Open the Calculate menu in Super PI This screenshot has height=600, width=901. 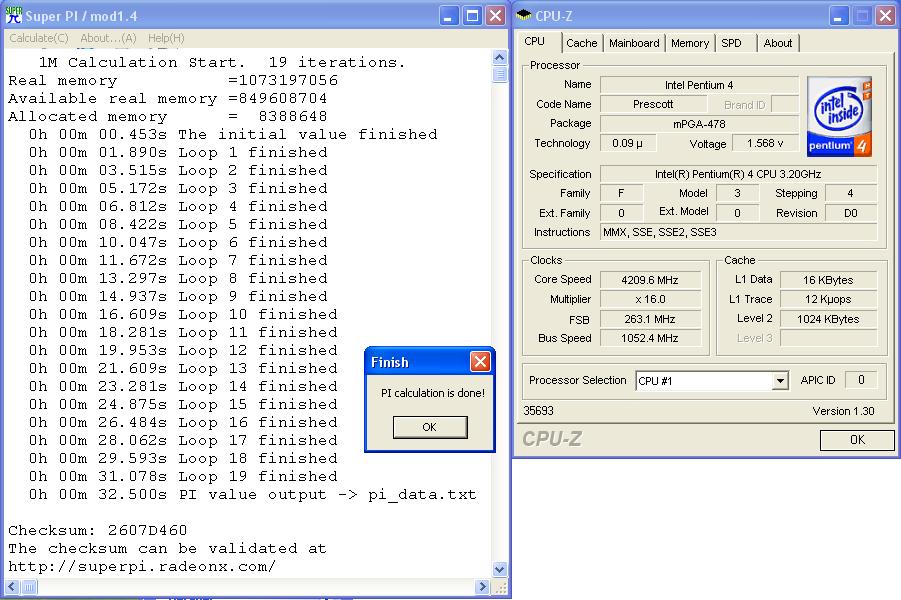pyautogui.click(x=38, y=38)
